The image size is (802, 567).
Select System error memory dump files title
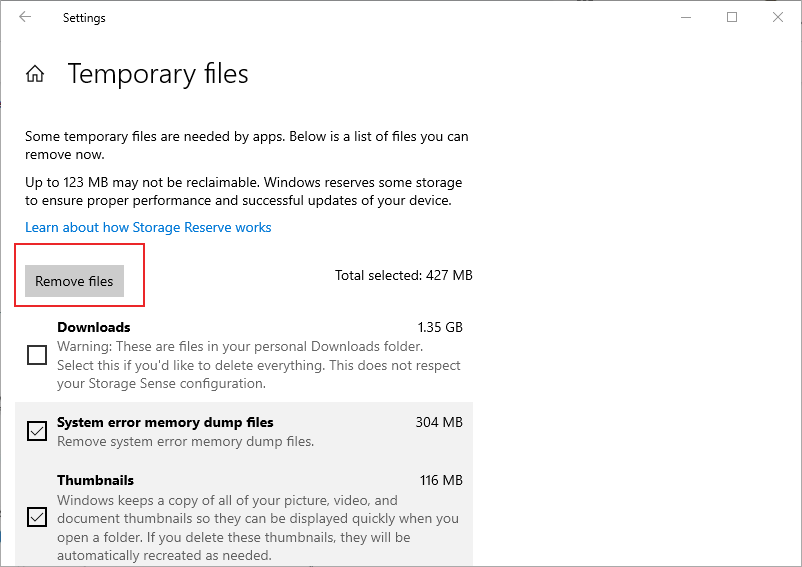pos(165,422)
